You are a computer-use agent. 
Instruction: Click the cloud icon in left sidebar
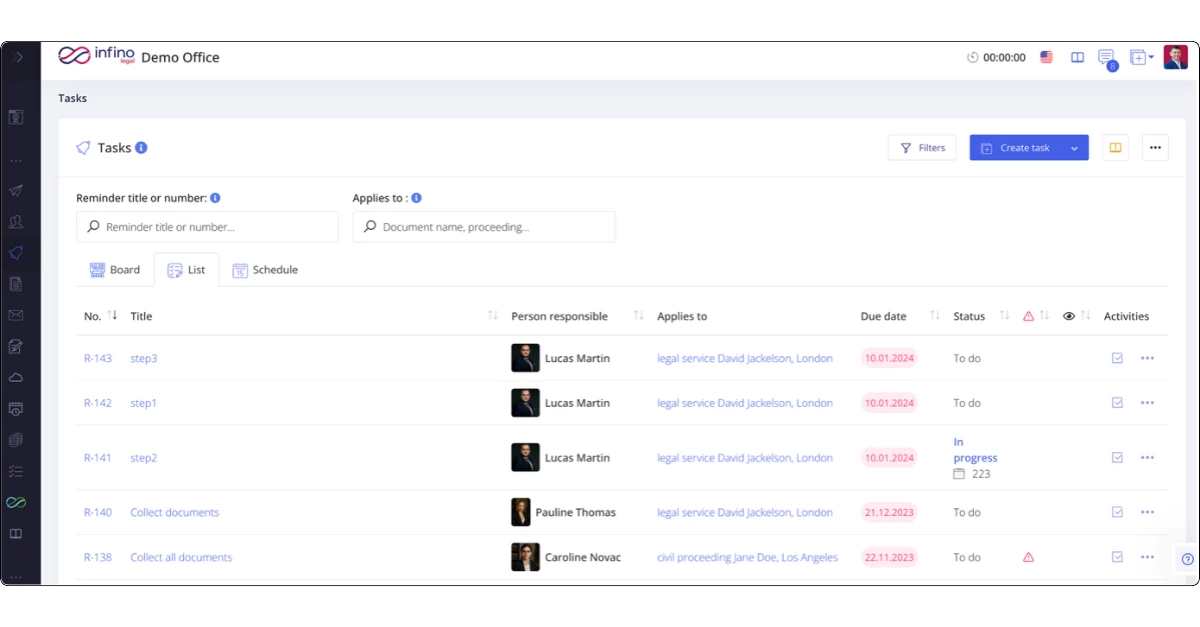[16, 377]
